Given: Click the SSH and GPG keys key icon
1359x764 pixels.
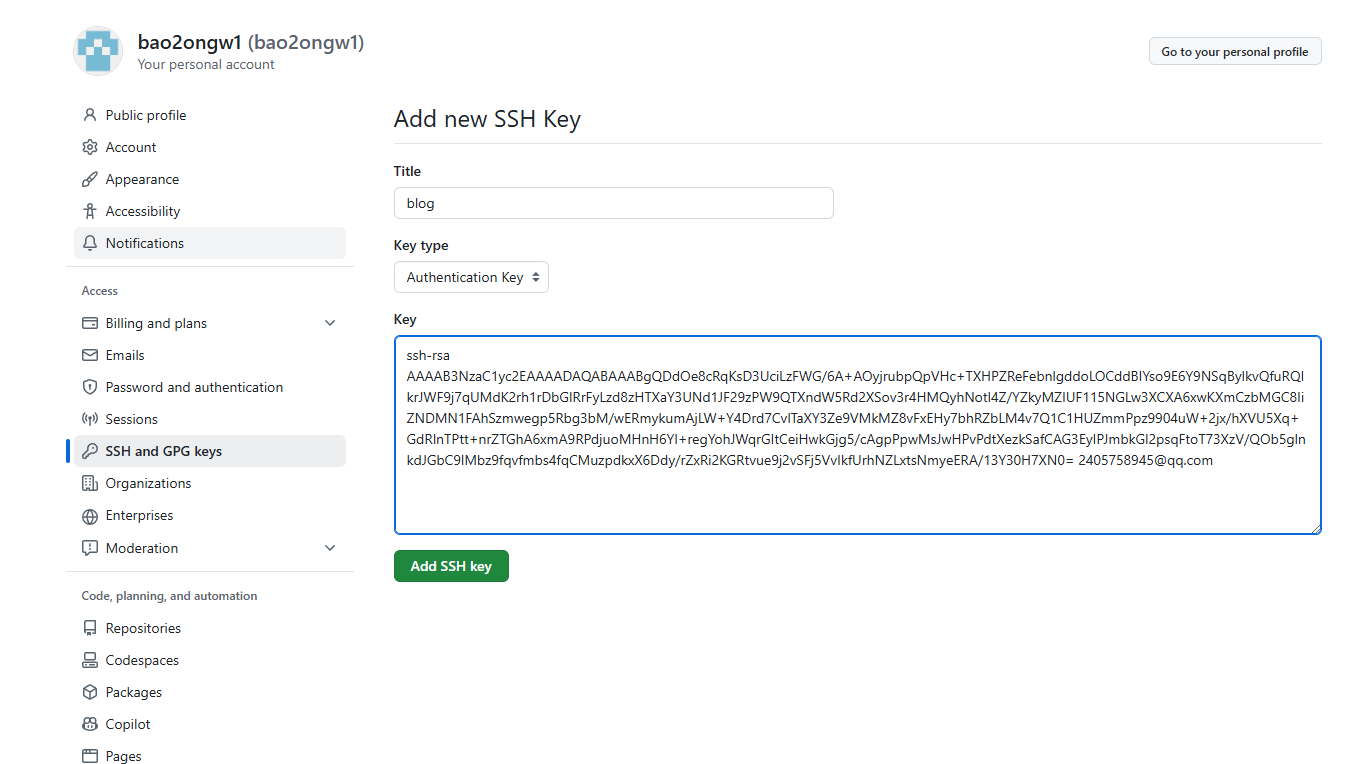Looking at the screenshot, I should (x=90, y=451).
